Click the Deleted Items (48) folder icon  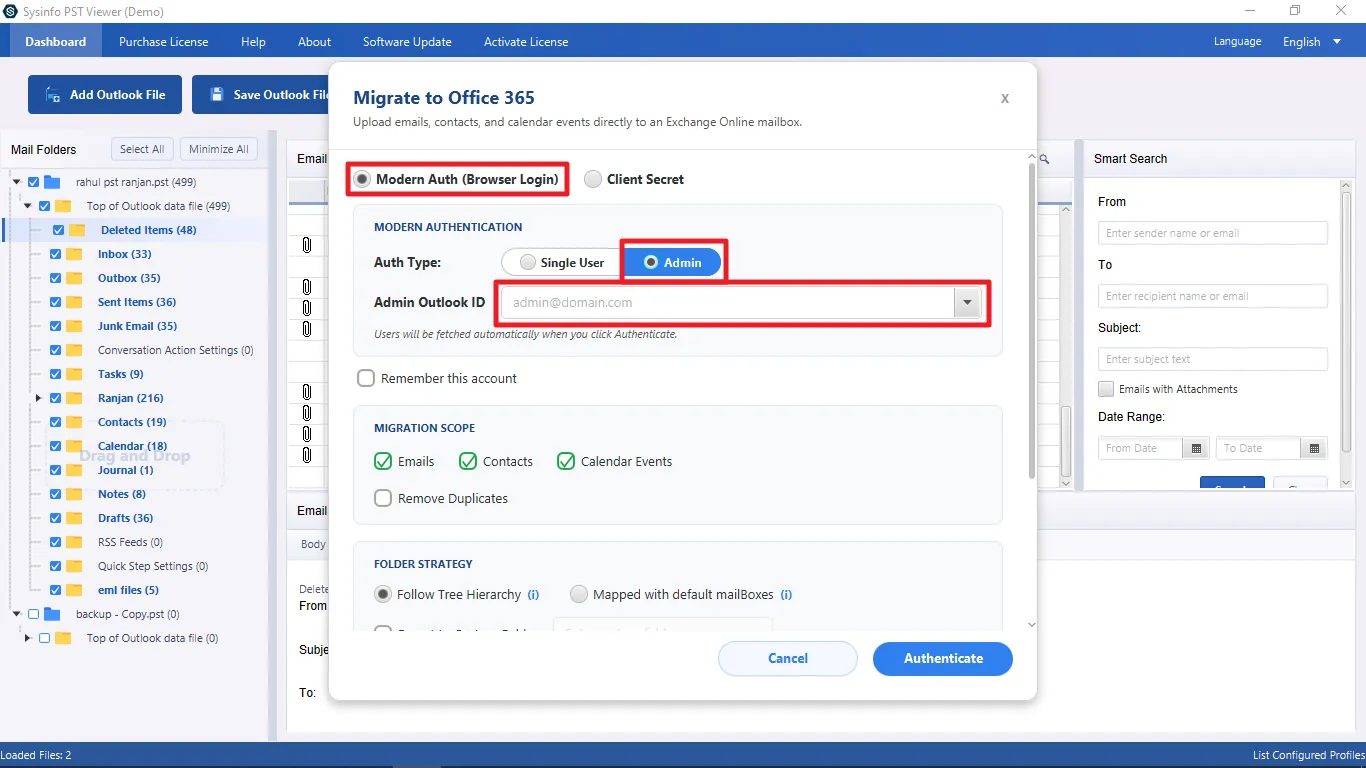[x=77, y=230]
